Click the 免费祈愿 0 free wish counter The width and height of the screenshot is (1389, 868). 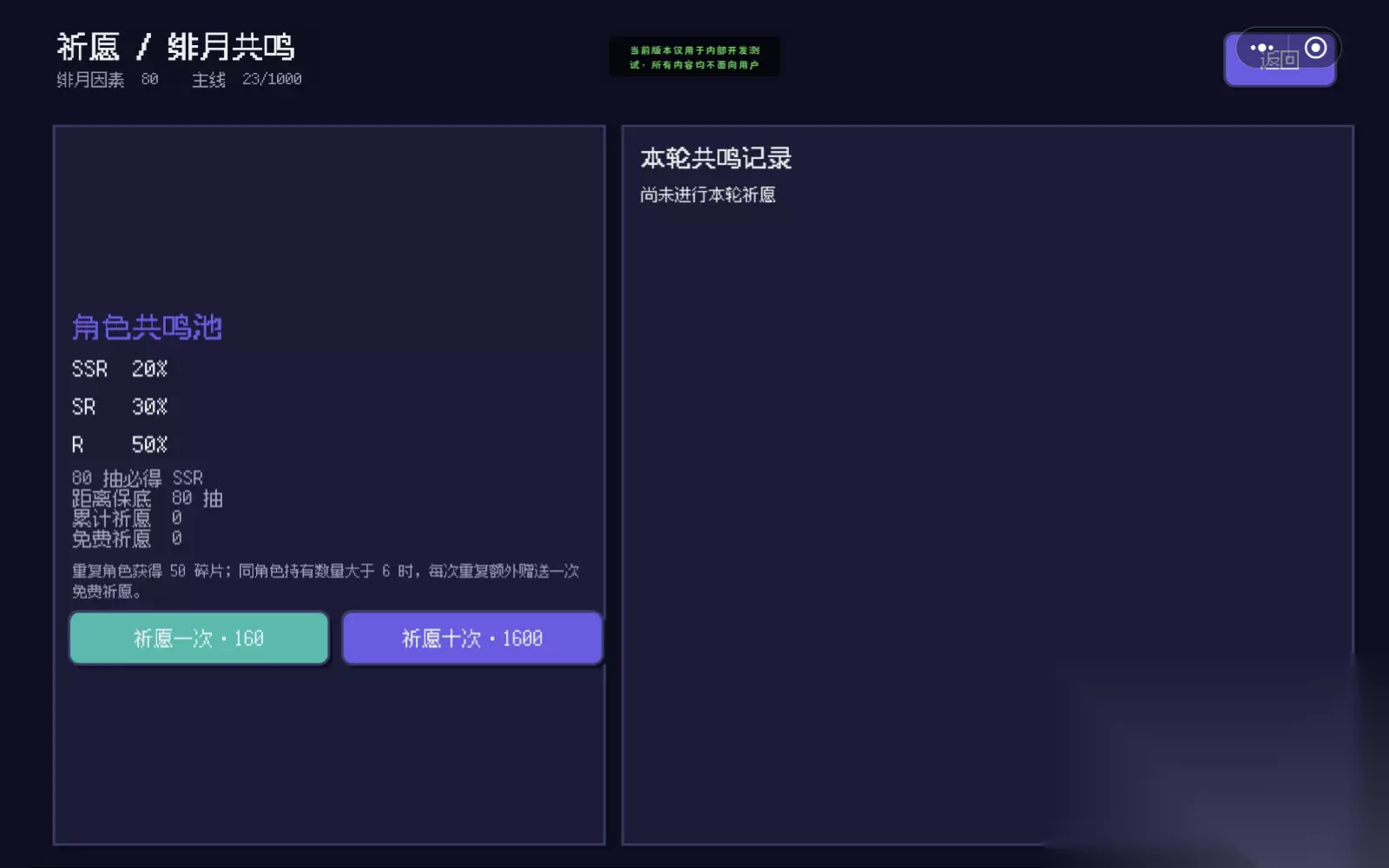(x=127, y=539)
